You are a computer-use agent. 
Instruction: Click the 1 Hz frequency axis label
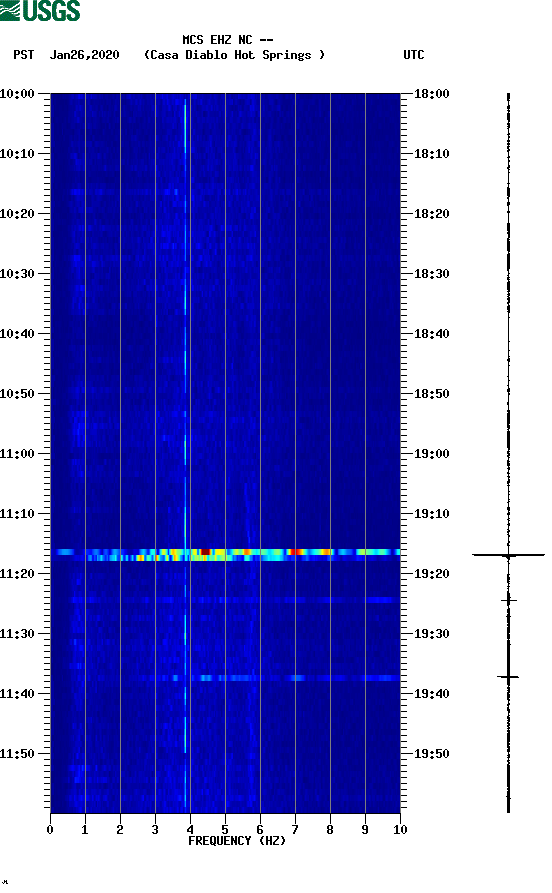[x=85, y=830]
